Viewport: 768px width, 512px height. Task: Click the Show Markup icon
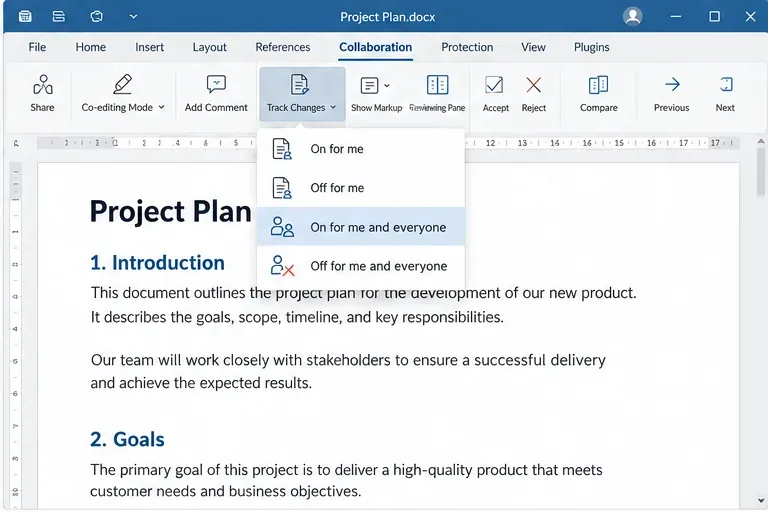[369, 86]
